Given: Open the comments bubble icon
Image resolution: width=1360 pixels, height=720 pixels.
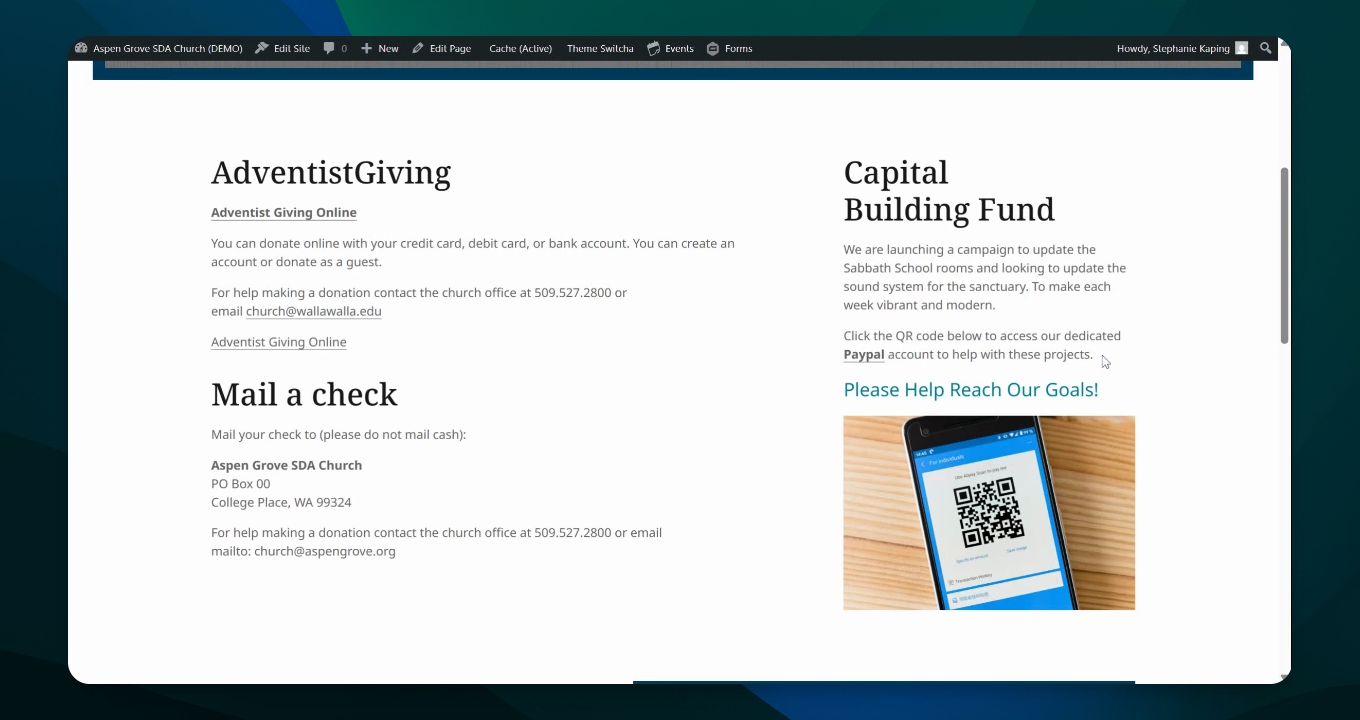Looking at the screenshot, I should point(329,48).
